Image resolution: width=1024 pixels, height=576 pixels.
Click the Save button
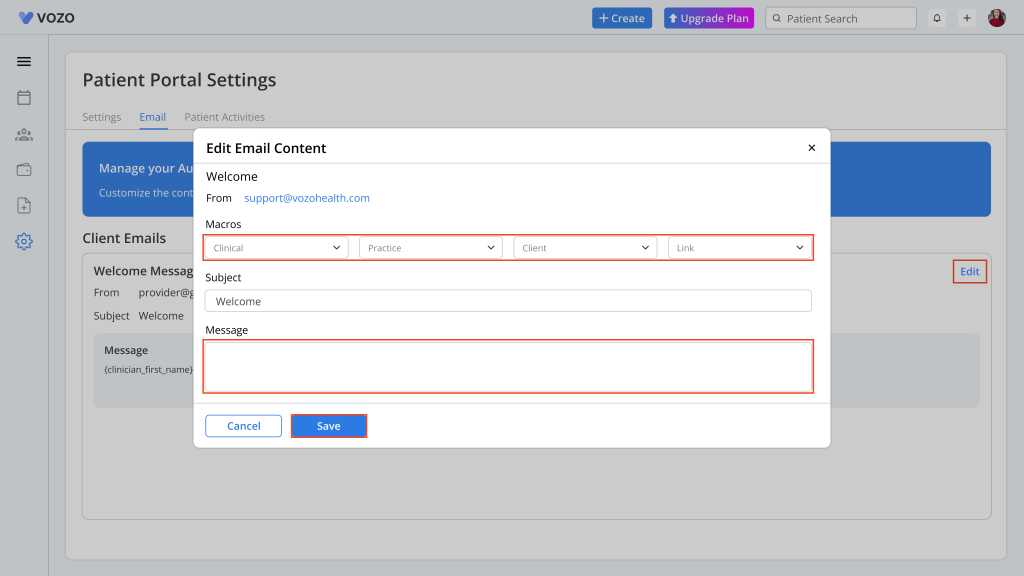click(x=329, y=426)
